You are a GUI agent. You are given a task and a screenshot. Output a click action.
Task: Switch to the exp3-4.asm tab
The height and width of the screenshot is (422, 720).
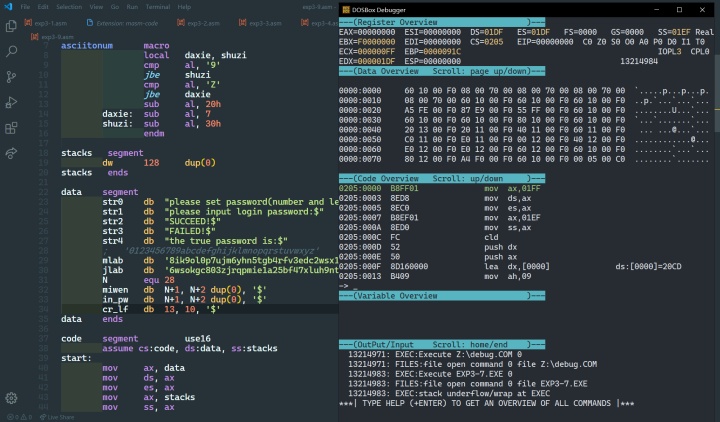click(x=319, y=23)
